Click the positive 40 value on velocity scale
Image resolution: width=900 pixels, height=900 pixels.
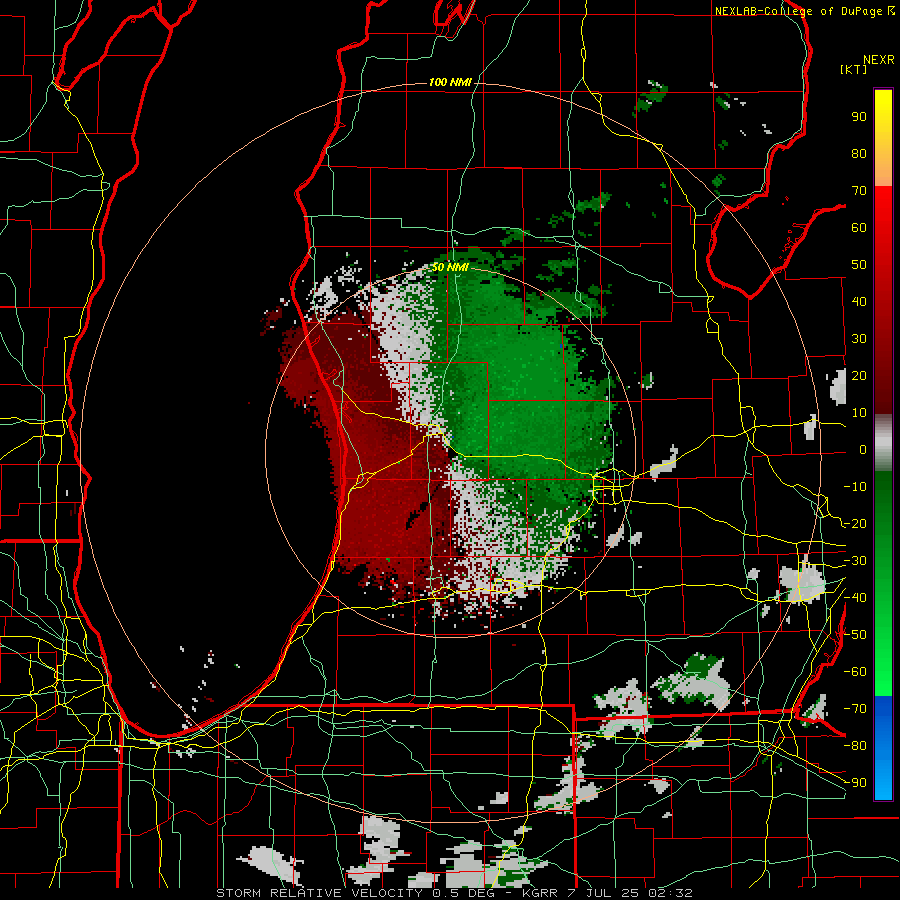click(859, 301)
